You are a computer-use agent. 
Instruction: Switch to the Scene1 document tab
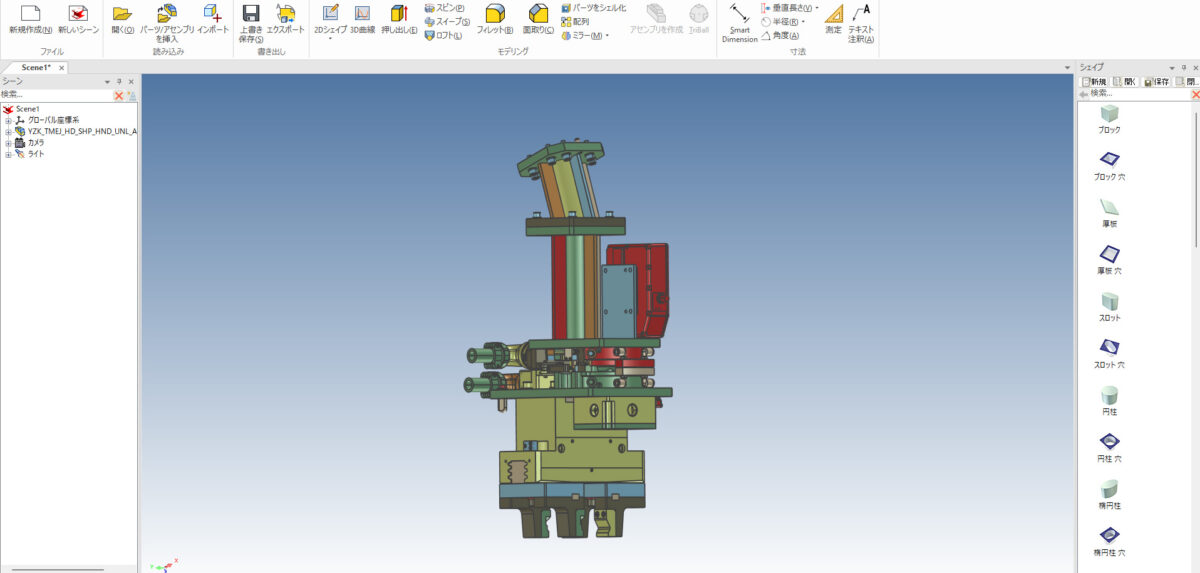pos(36,67)
